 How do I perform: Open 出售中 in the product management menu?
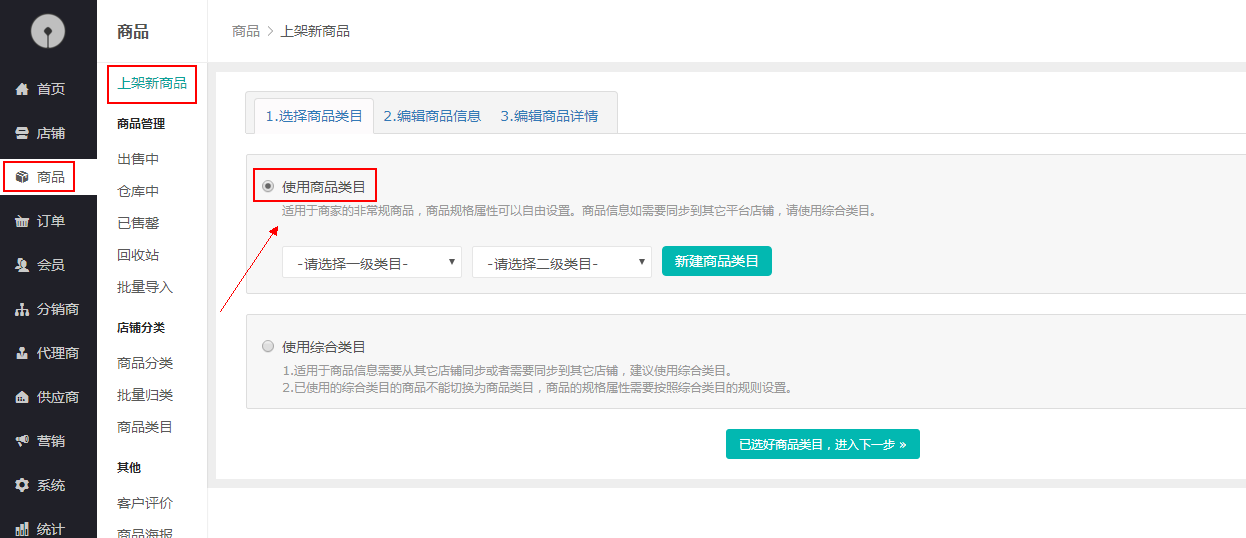[138, 159]
